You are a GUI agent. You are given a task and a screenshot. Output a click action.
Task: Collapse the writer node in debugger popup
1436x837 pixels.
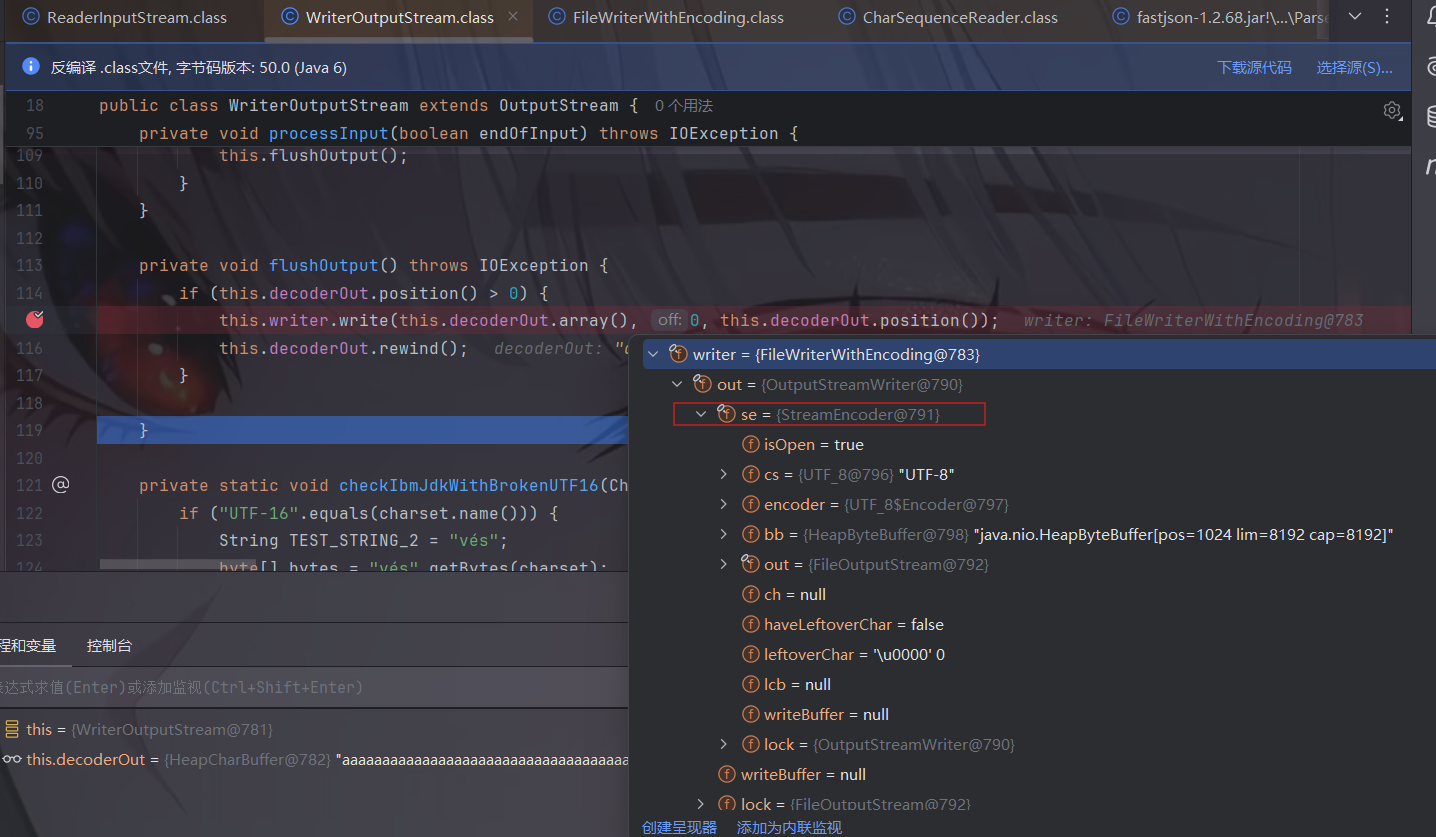pos(653,354)
